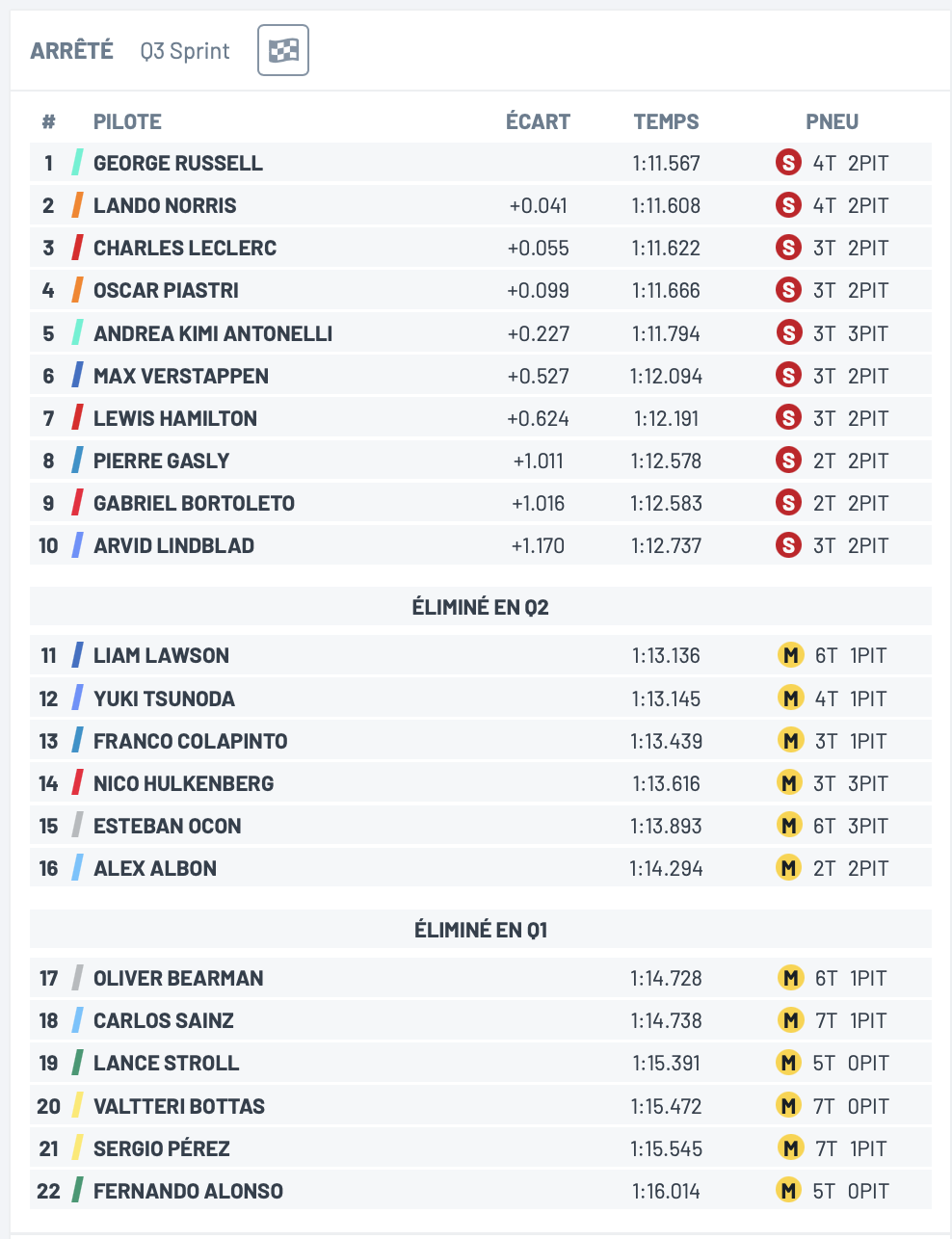Open Oscar Piastri's driver row

click(481, 290)
